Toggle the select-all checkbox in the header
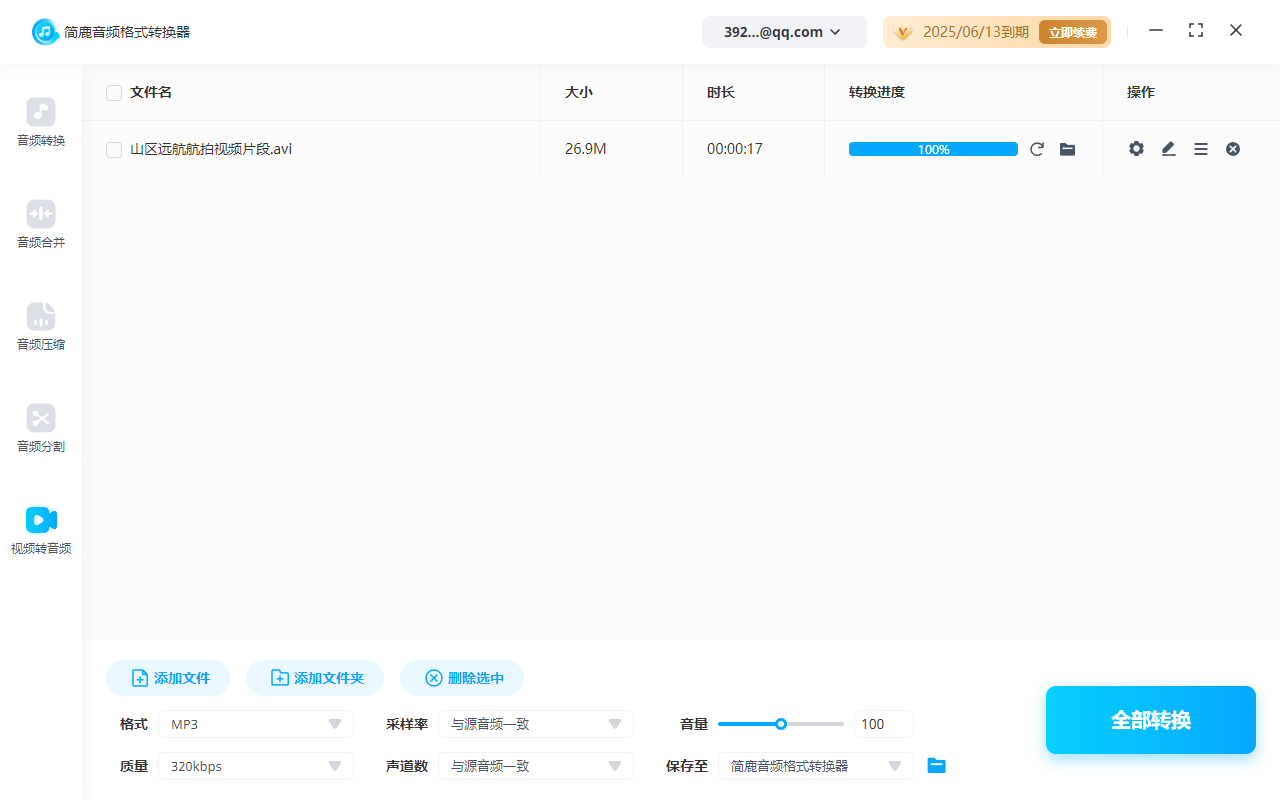Image resolution: width=1280 pixels, height=800 pixels. (x=113, y=92)
